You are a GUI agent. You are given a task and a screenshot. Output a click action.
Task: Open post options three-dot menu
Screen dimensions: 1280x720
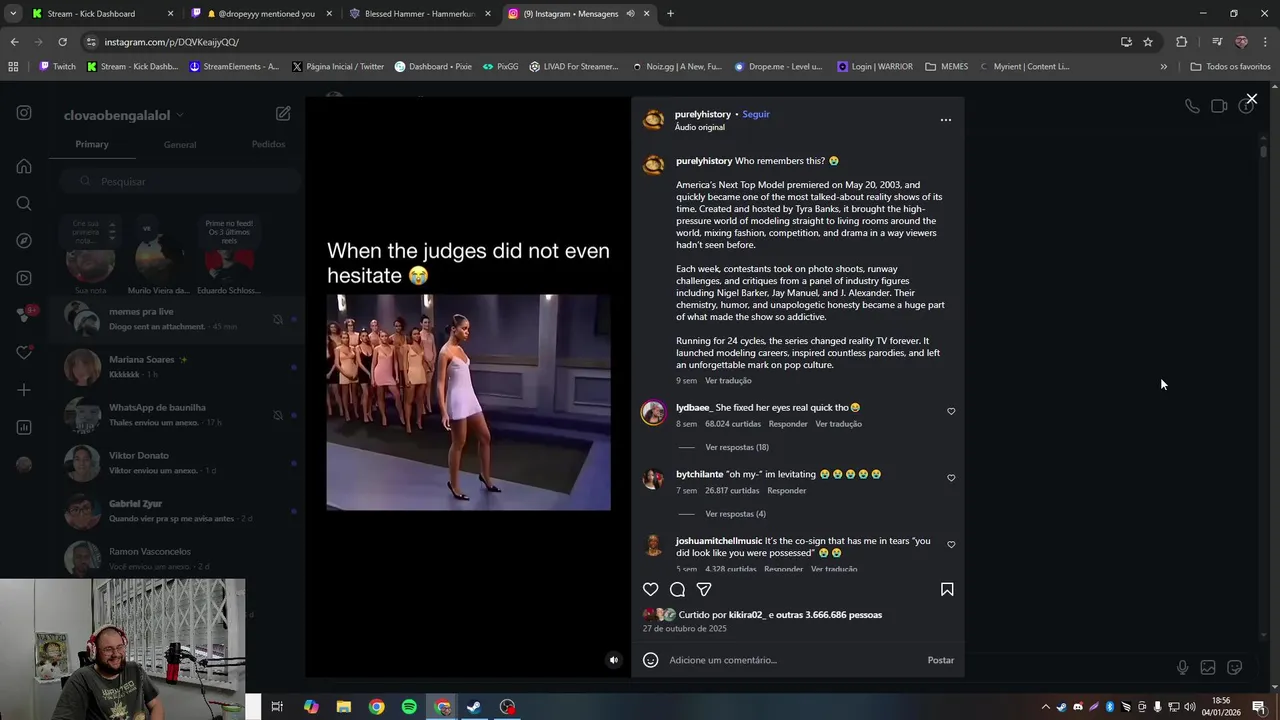click(946, 120)
